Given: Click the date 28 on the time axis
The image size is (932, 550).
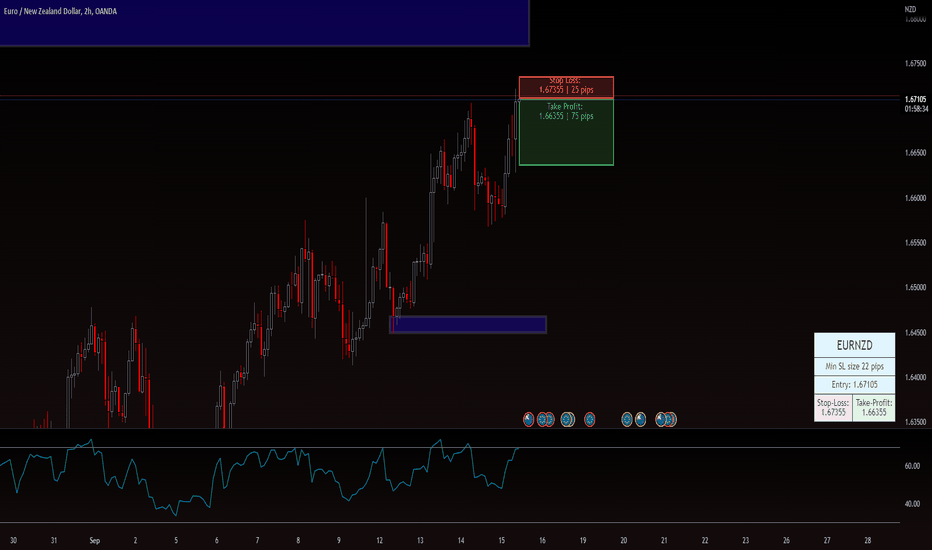Looking at the screenshot, I should tap(867, 540).
